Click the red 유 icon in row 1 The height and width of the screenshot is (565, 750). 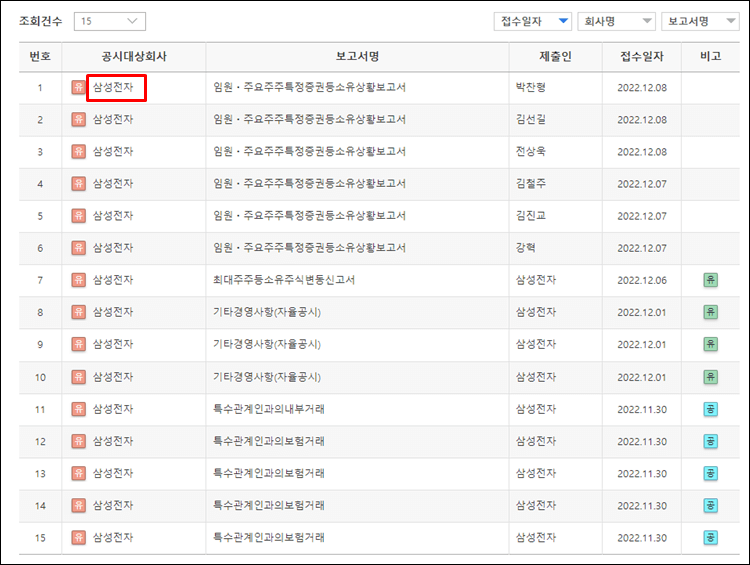point(78,87)
